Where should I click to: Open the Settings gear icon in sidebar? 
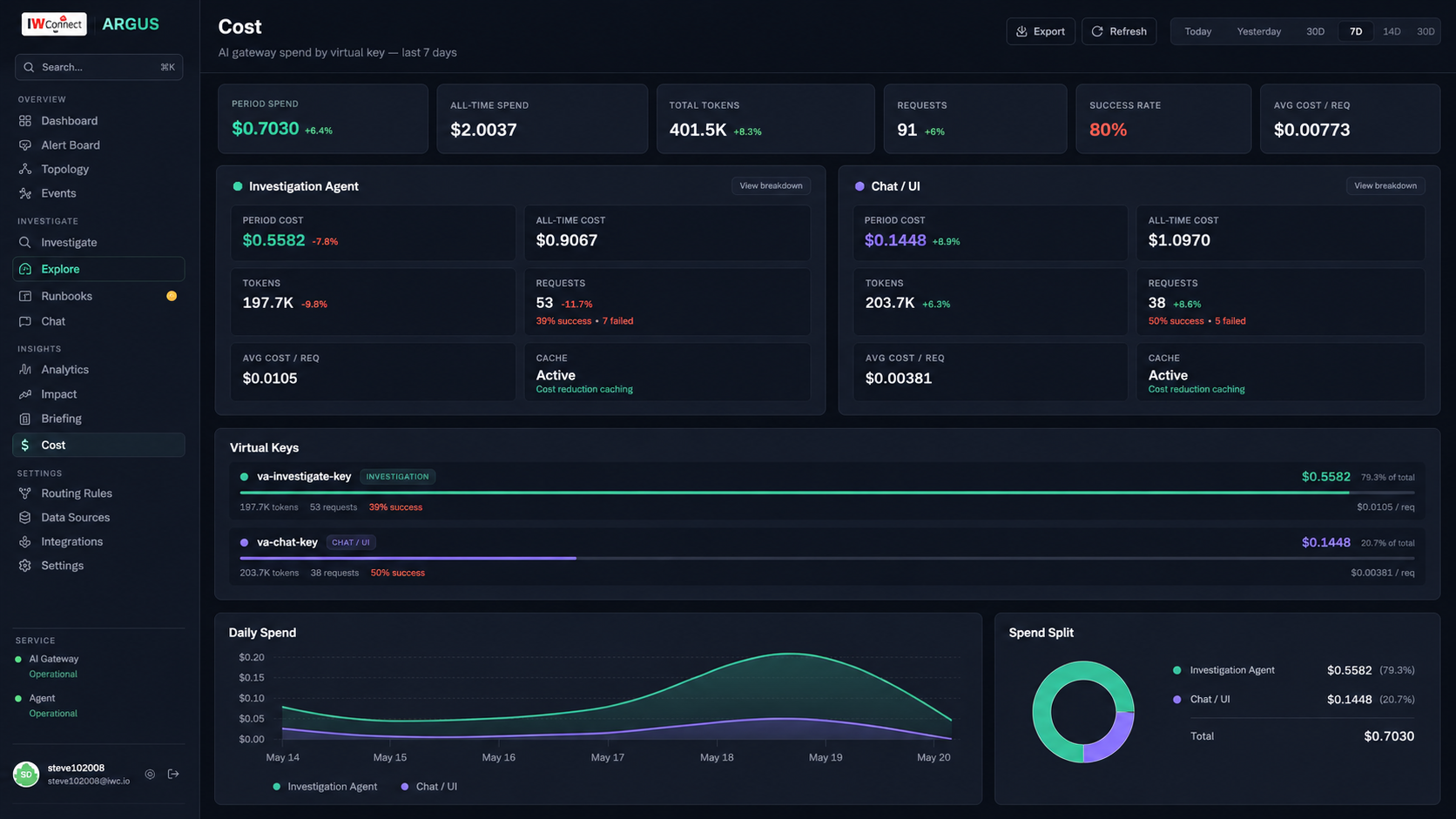25,566
